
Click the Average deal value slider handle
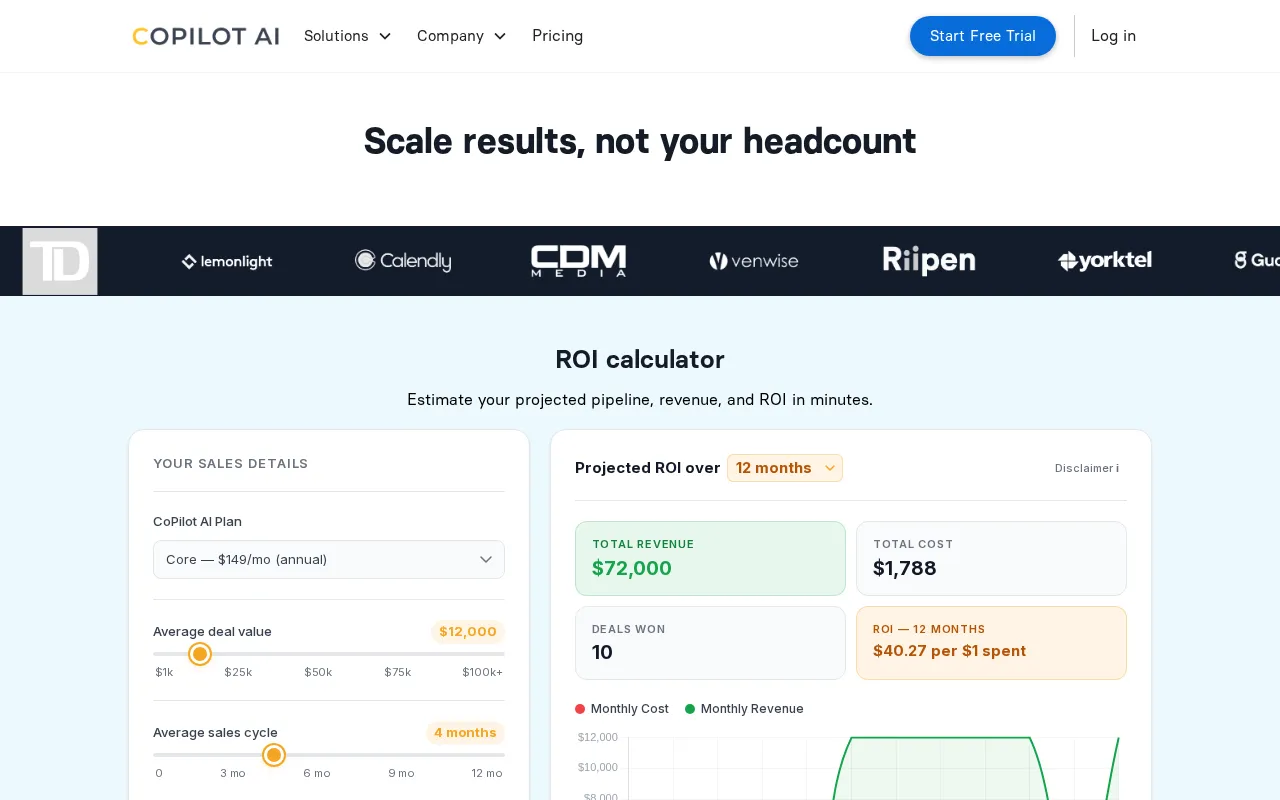(x=200, y=654)
